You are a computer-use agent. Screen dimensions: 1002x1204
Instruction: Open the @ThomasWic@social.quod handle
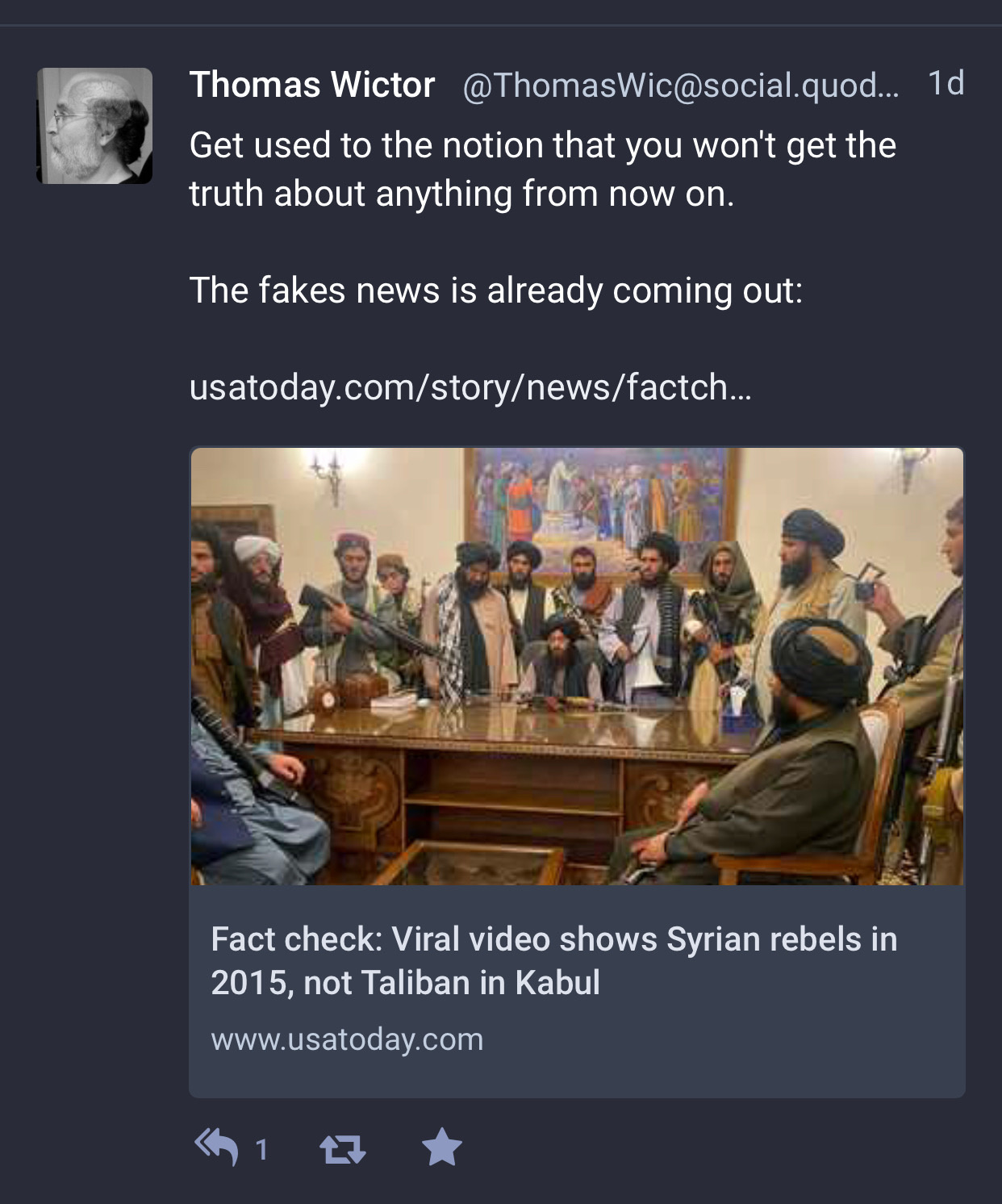[x=680, y=86]
